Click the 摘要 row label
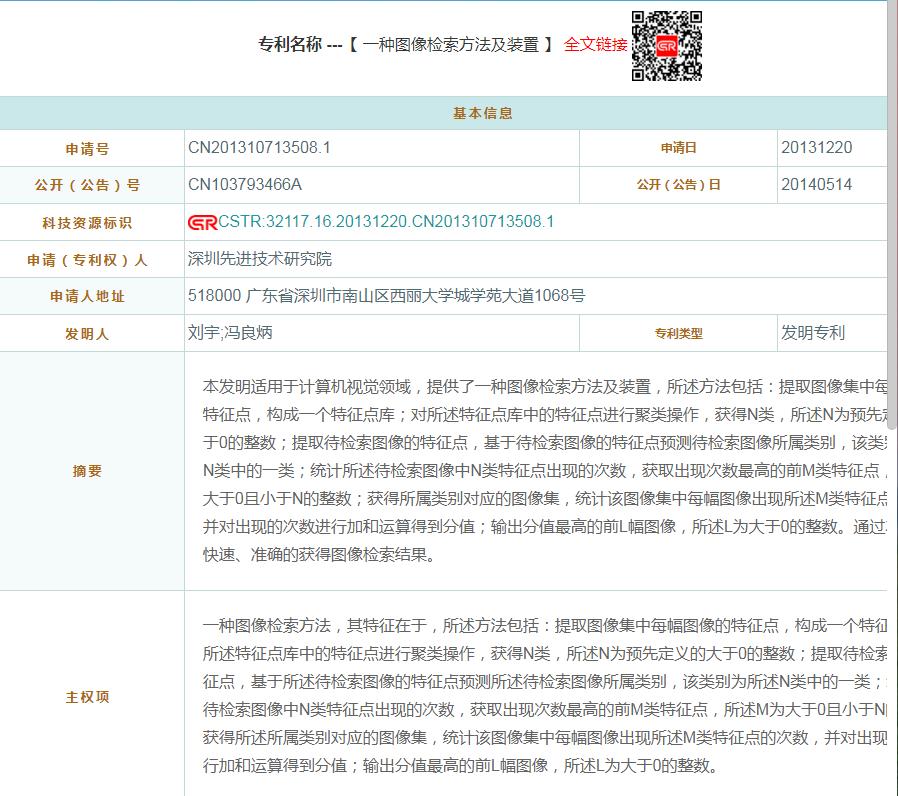898x796 pixels. click(x=87, y=471)
